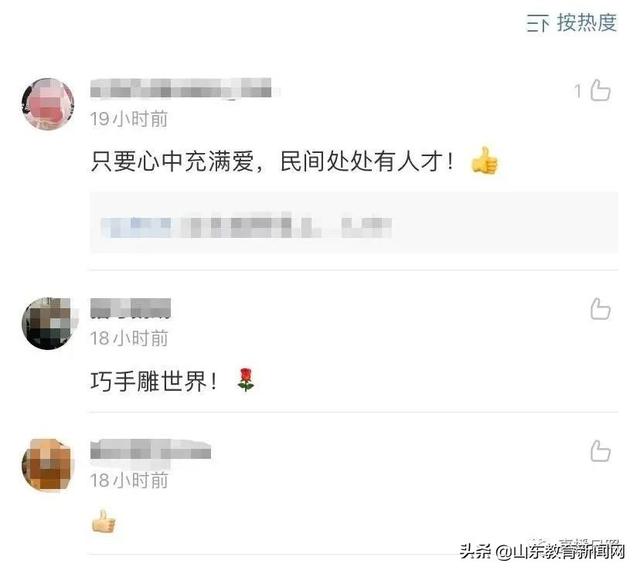Select the comment 只要心中充满爱，民间处处有人才
Viewport: 640px width, 574px height.
click(x=272, y=162)
